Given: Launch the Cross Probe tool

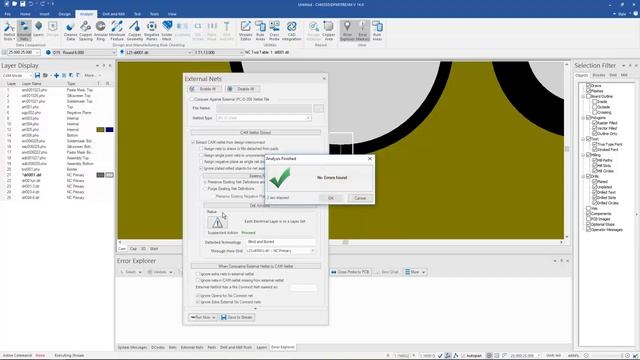Looking at the screenshot, I should [274, 31].
